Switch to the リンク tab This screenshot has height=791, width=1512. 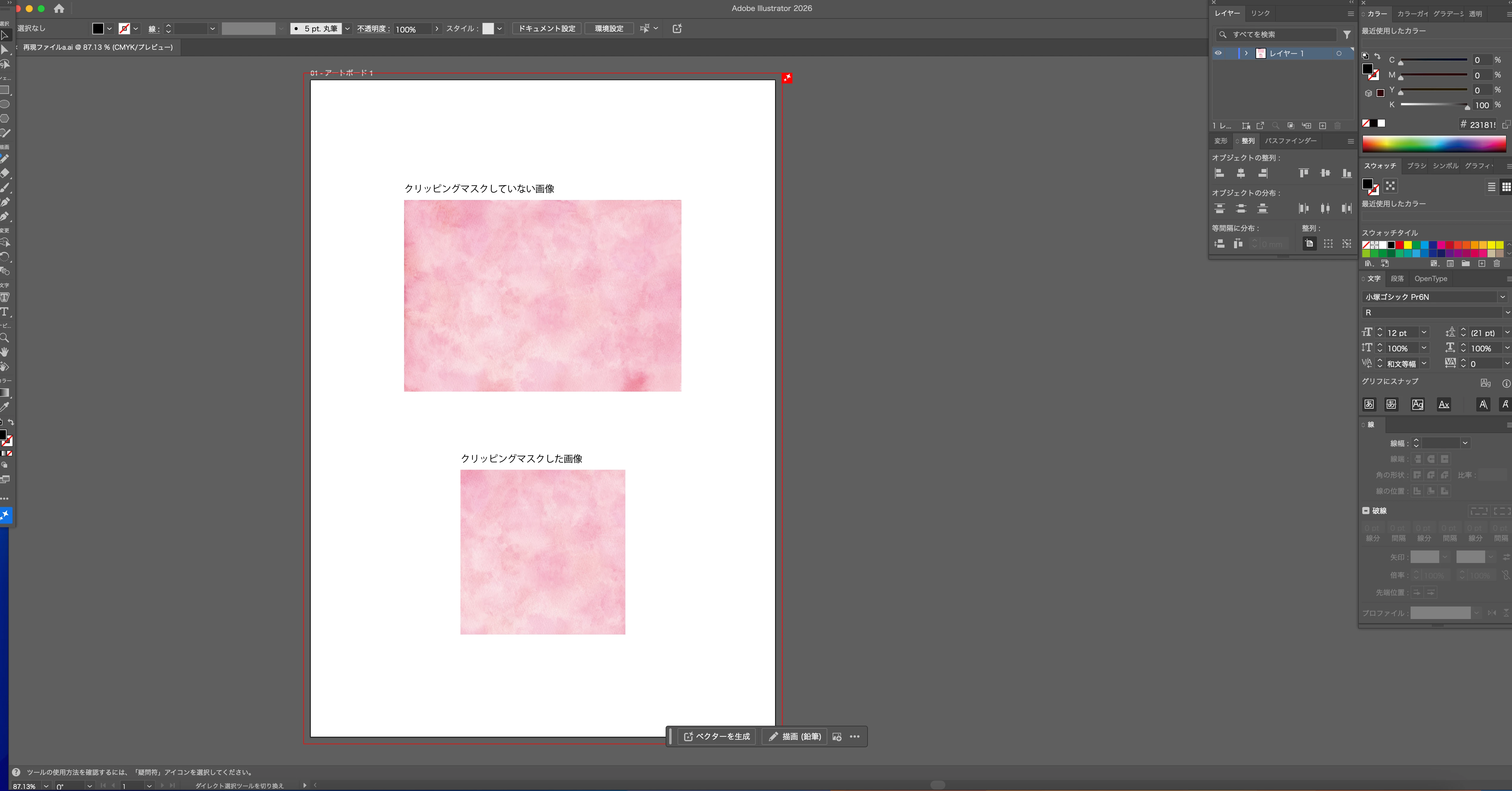[x=1260, y=13]
